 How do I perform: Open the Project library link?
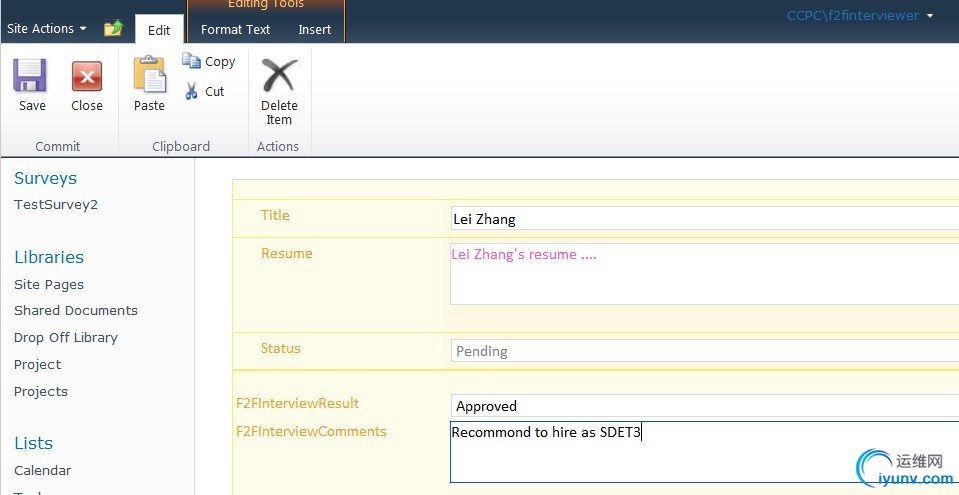37,365
